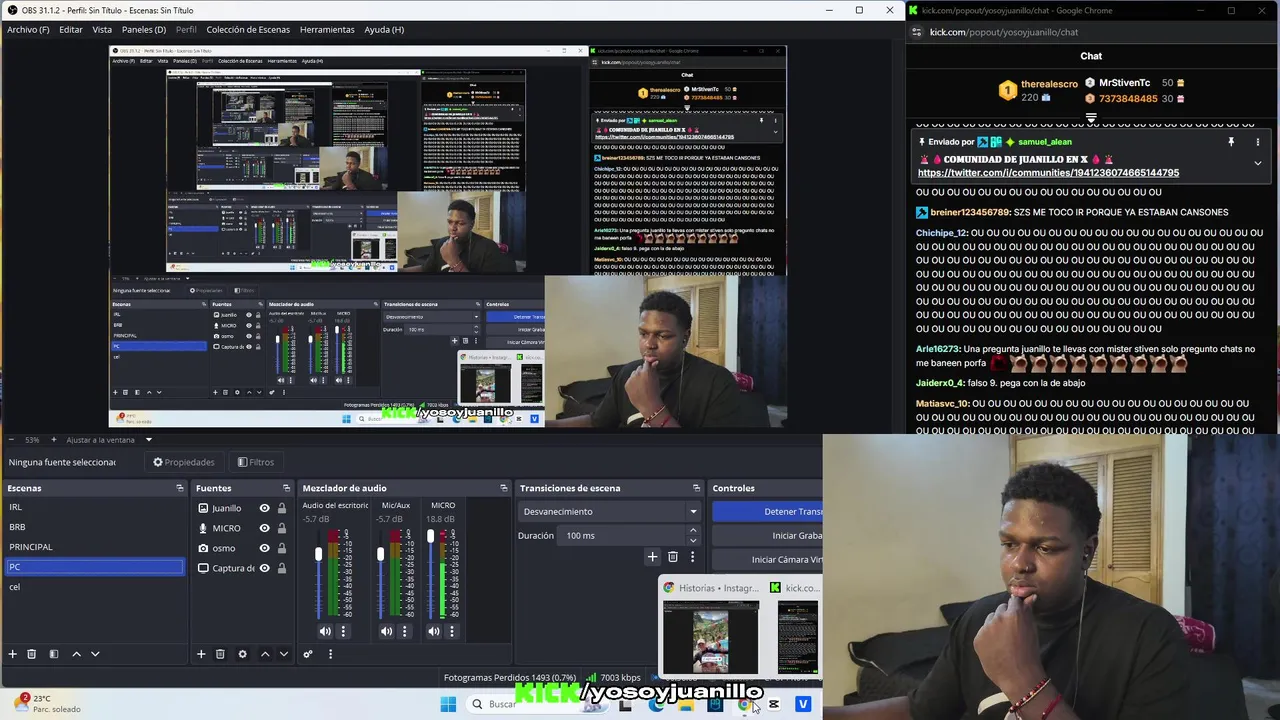Unpin the pinned chat message
Image resolution: width=1280 pixels, height=720 pixels.
(1231, 142)
